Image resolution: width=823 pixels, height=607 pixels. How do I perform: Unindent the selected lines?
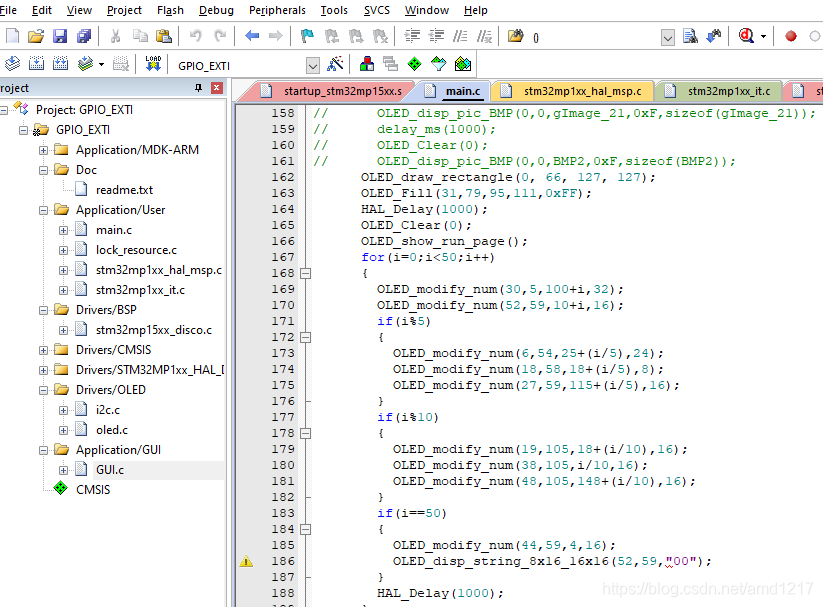coord(436,36)
